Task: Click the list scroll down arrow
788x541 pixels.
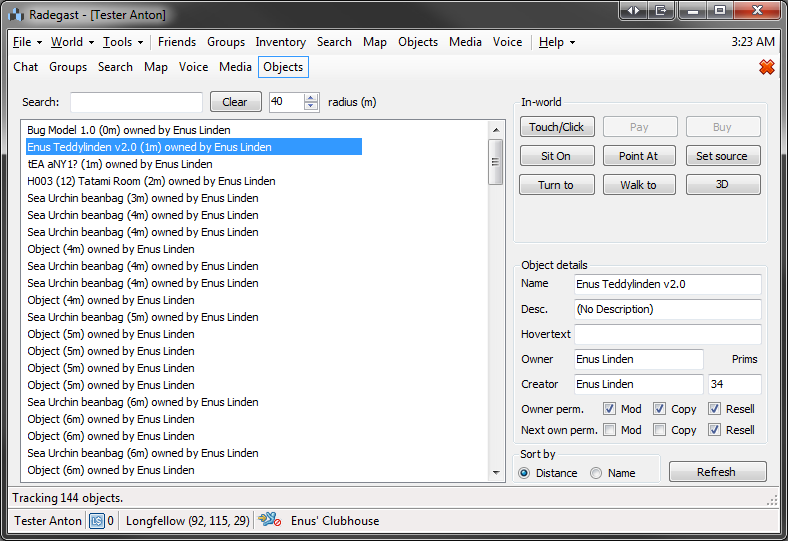Action: click(x=496, y=472)
